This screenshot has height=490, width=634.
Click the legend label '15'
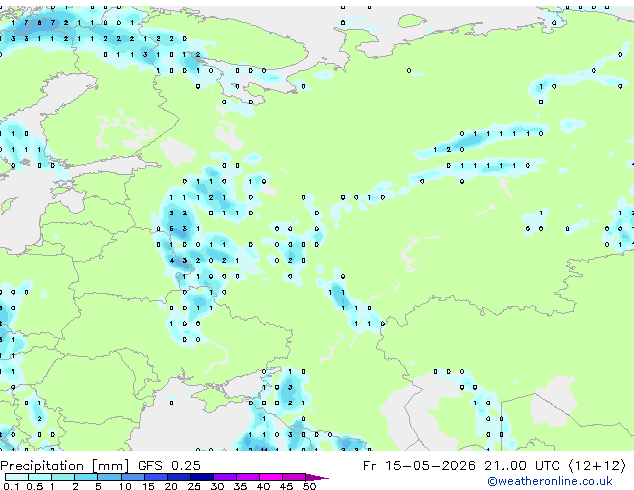[148, 486]
